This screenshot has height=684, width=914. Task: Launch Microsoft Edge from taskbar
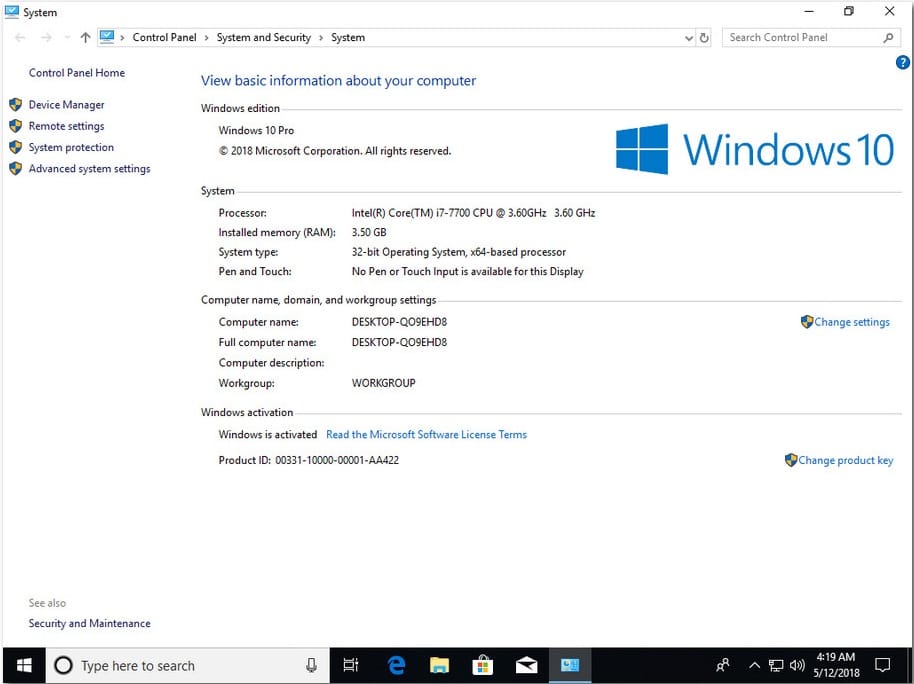coord(396,665)
